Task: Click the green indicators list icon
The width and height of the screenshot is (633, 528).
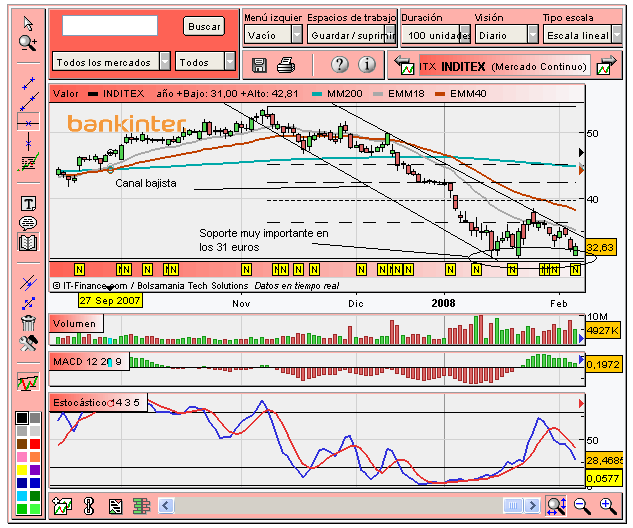Action: [x=141, y=506]
